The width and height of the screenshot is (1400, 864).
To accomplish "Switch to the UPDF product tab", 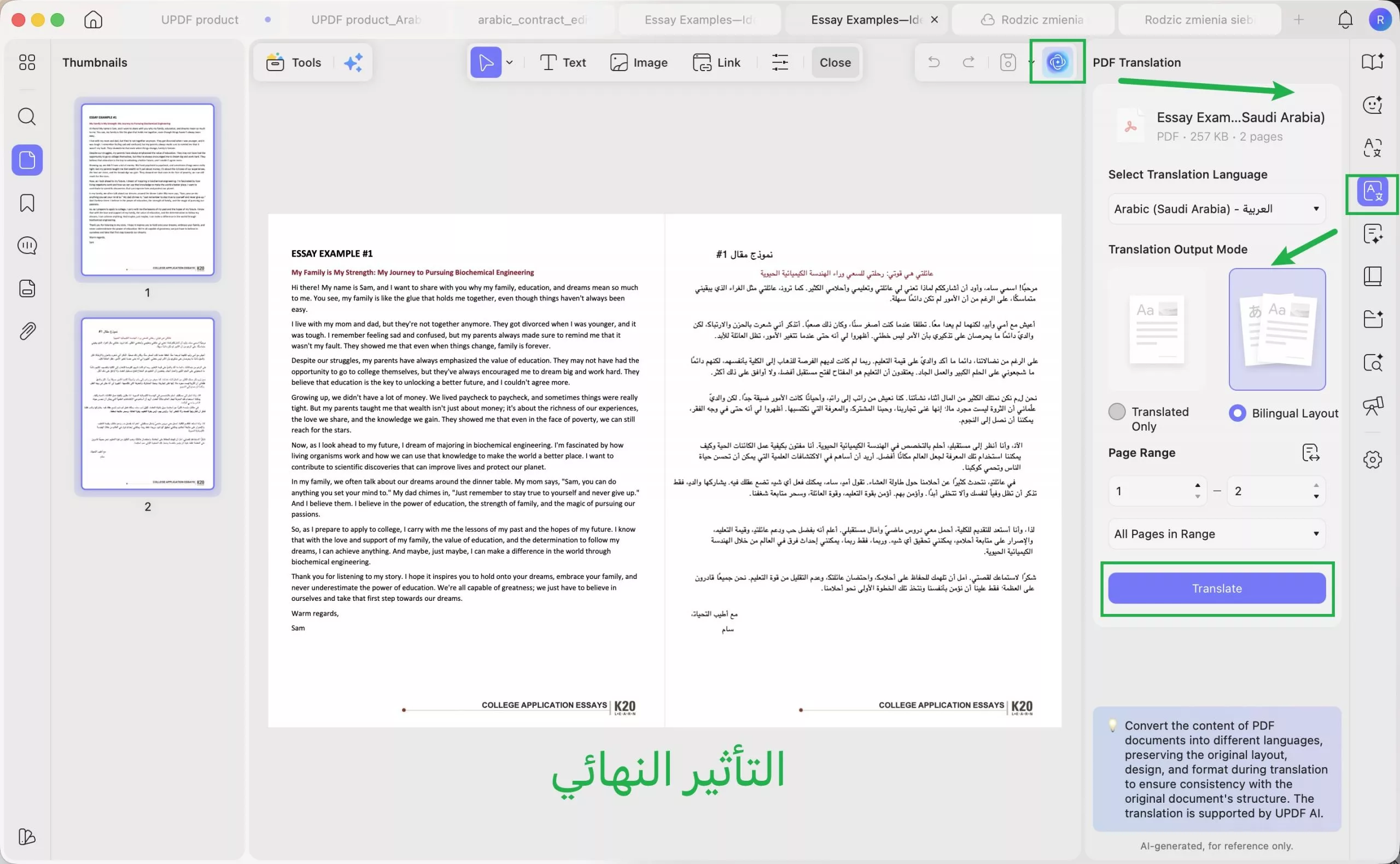I will [x=199, y=20].
